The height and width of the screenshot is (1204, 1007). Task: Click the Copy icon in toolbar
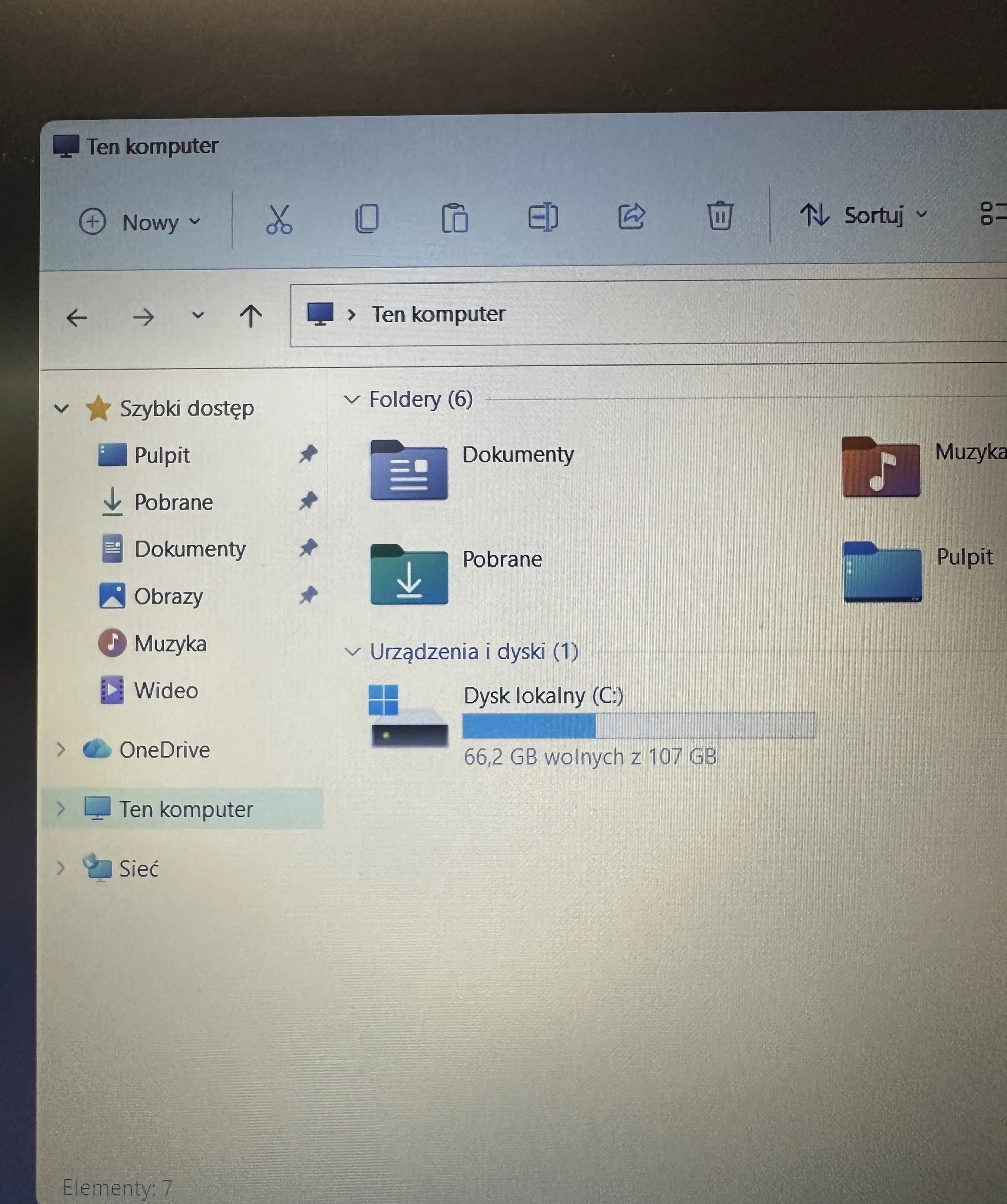[367, 219]
